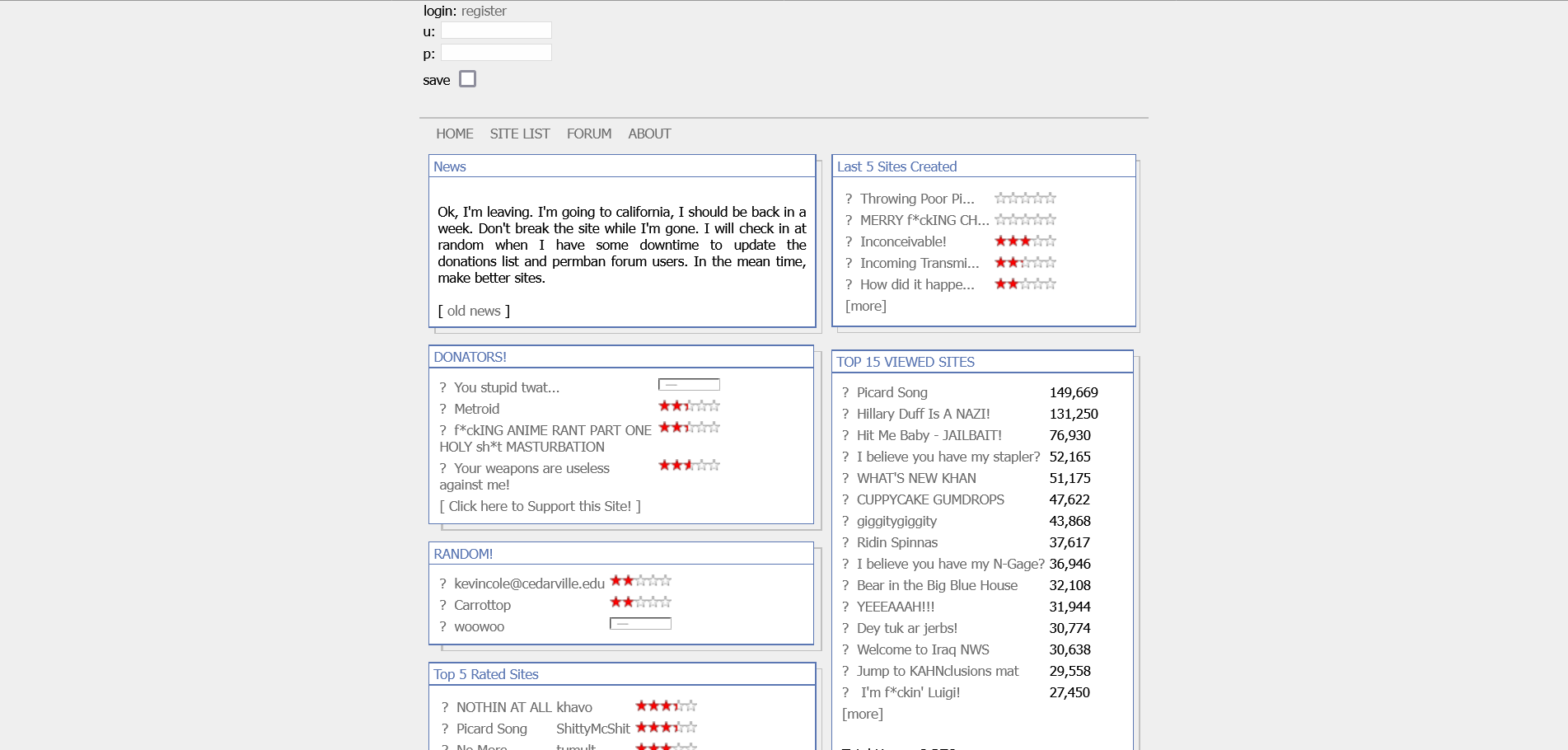Click the star rating for Carrottop
The height and width of the screenshot is (750, 1568).
point(640,602)
